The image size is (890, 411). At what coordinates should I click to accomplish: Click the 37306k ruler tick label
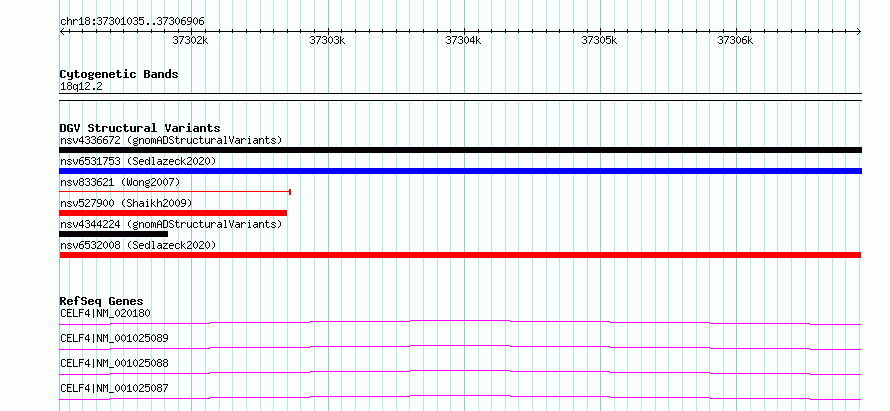pyautogui.click(x=736, y=40)
